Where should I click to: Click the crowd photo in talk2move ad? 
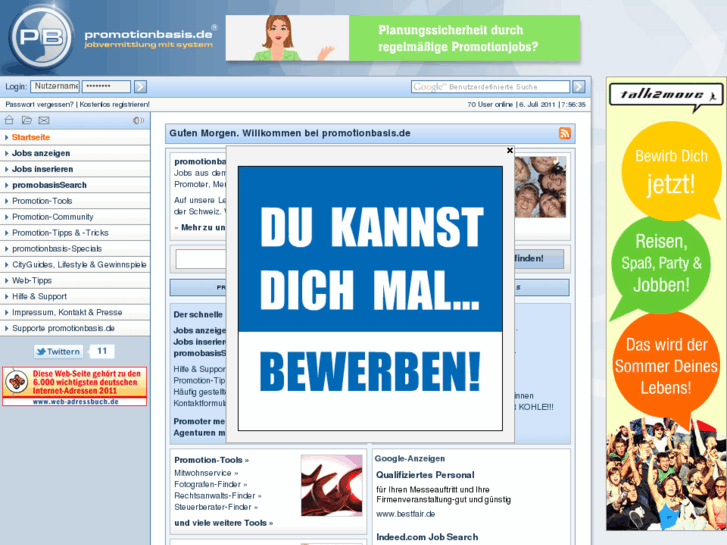pos(666,473)
